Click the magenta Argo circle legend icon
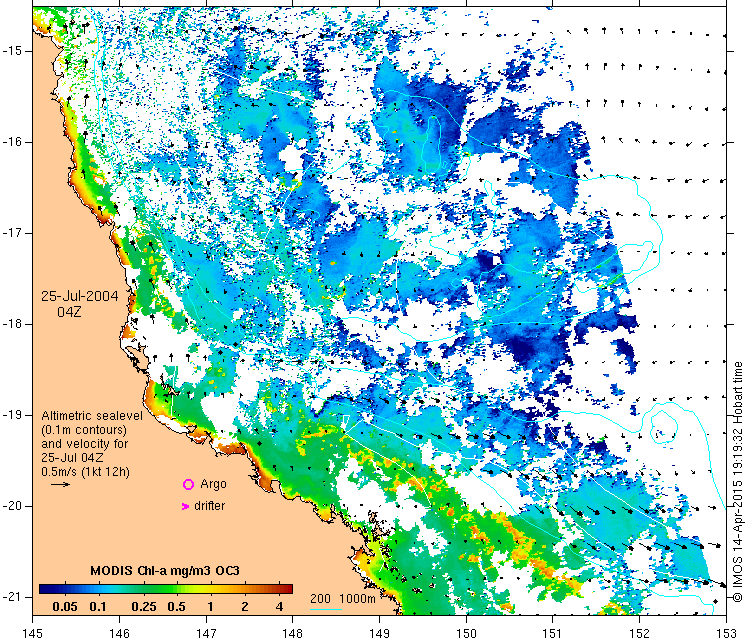Viewport: 750px width, 640px height. [x=188, y=485]
